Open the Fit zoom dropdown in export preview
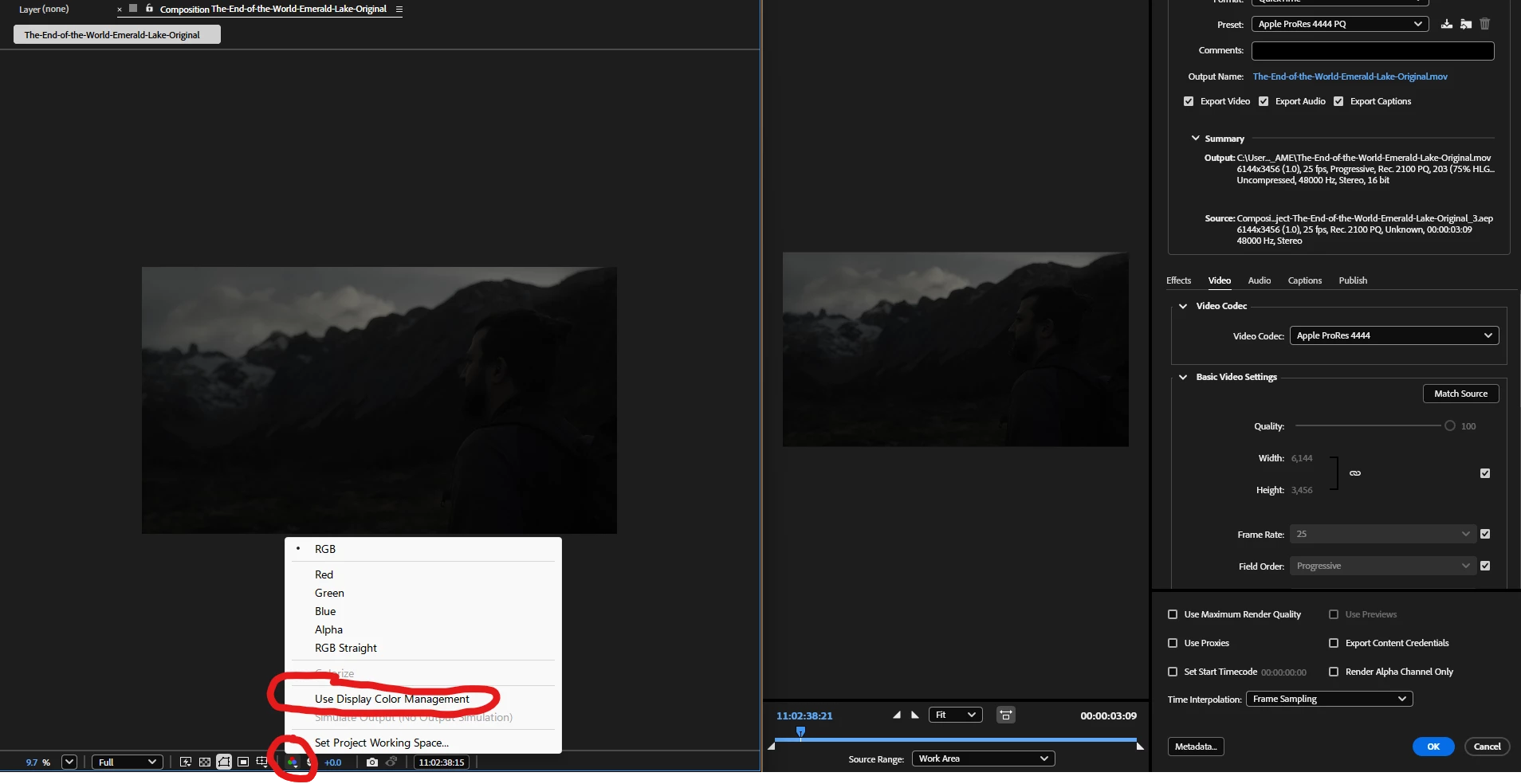The width and height of the screenshot is (1521, 784). [955, 715]
